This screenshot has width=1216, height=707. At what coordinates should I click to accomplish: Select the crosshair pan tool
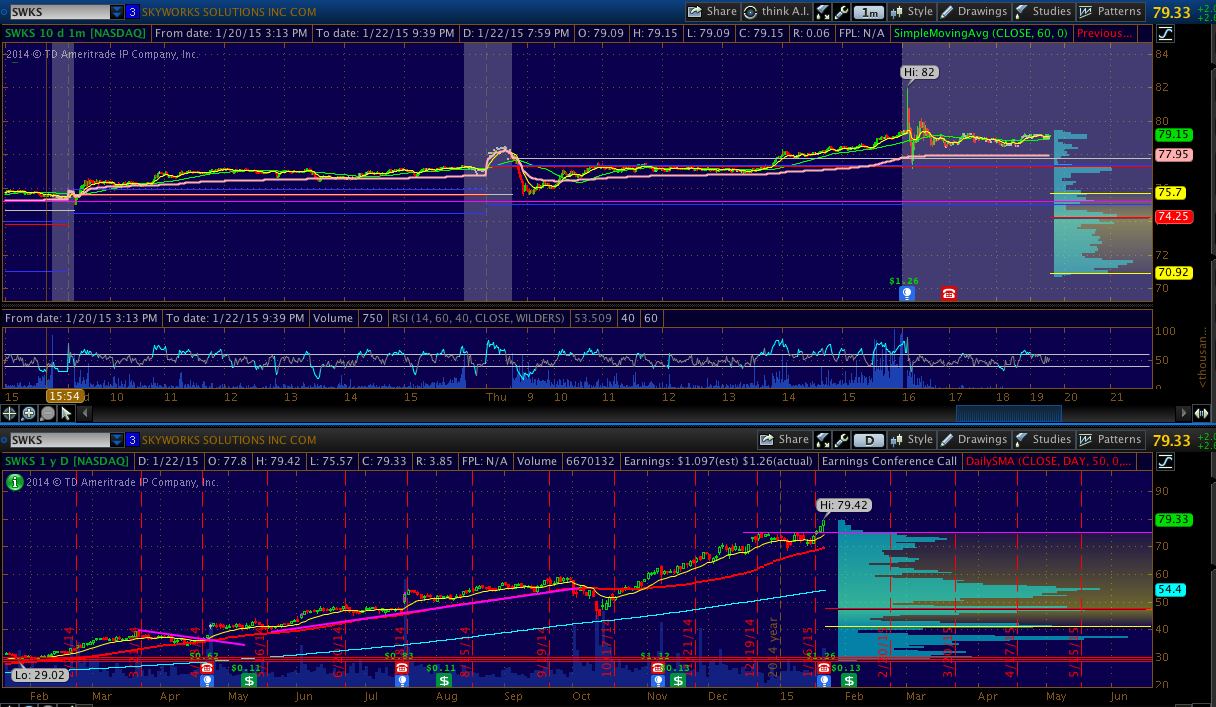10,412
